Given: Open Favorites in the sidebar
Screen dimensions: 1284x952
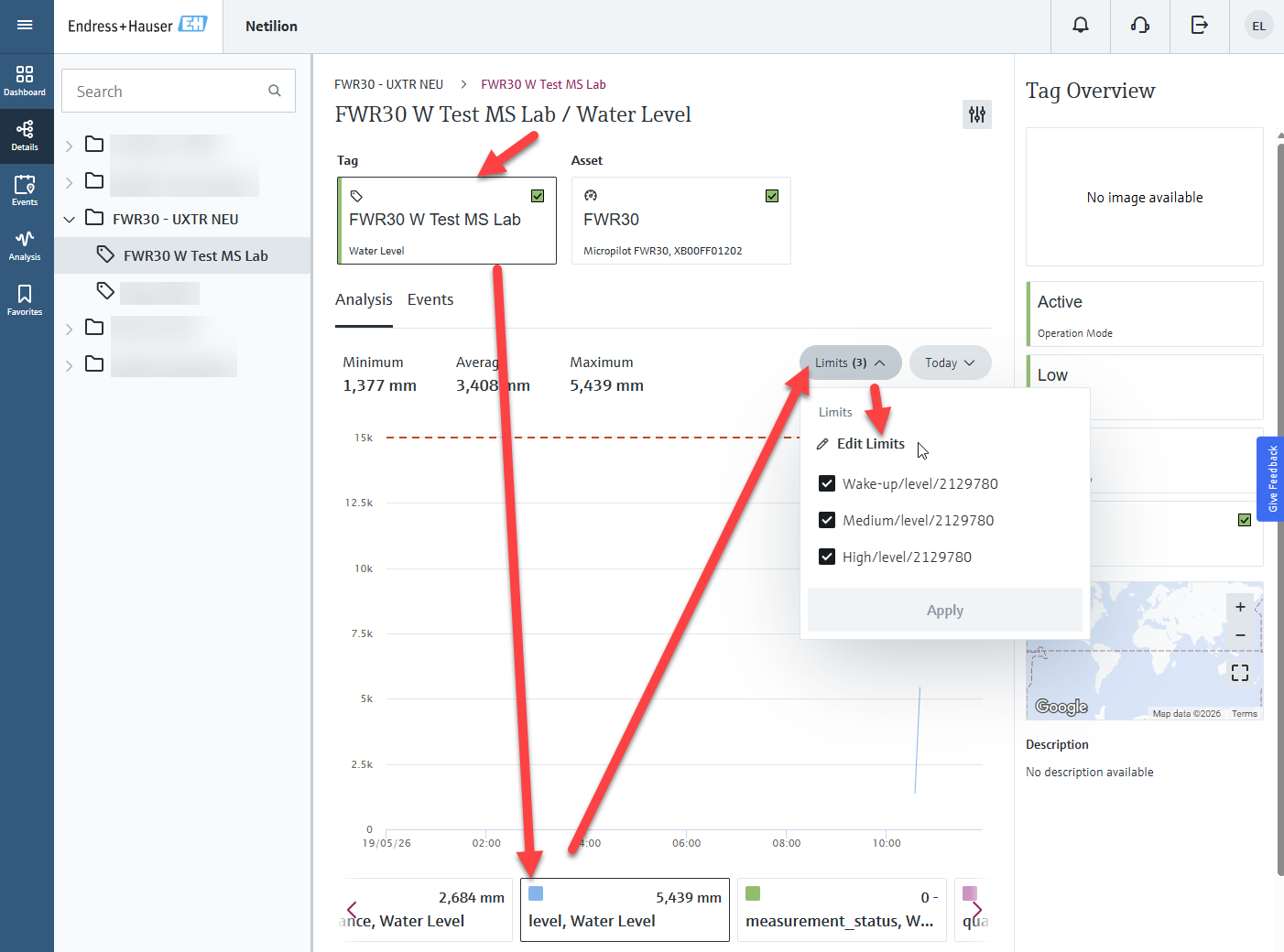Looking at the screenshot, I should pos(25,300).
